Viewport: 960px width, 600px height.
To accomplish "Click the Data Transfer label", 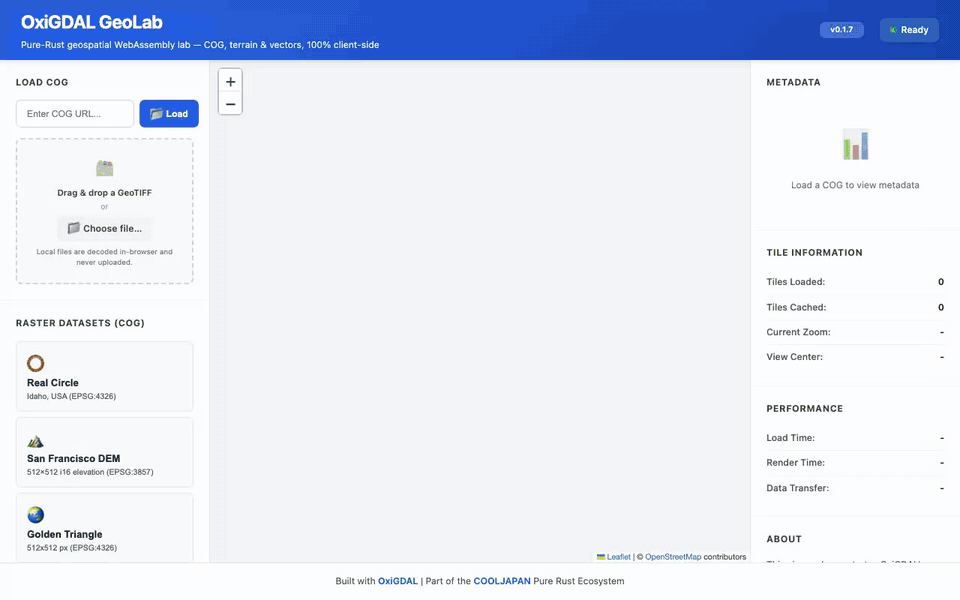I will [798, 488].
